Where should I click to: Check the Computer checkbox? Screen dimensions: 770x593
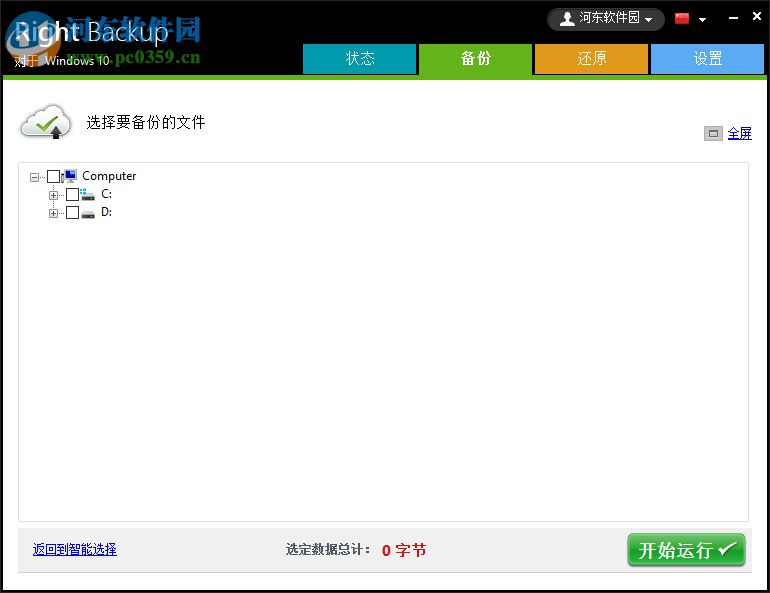point(53,176)
